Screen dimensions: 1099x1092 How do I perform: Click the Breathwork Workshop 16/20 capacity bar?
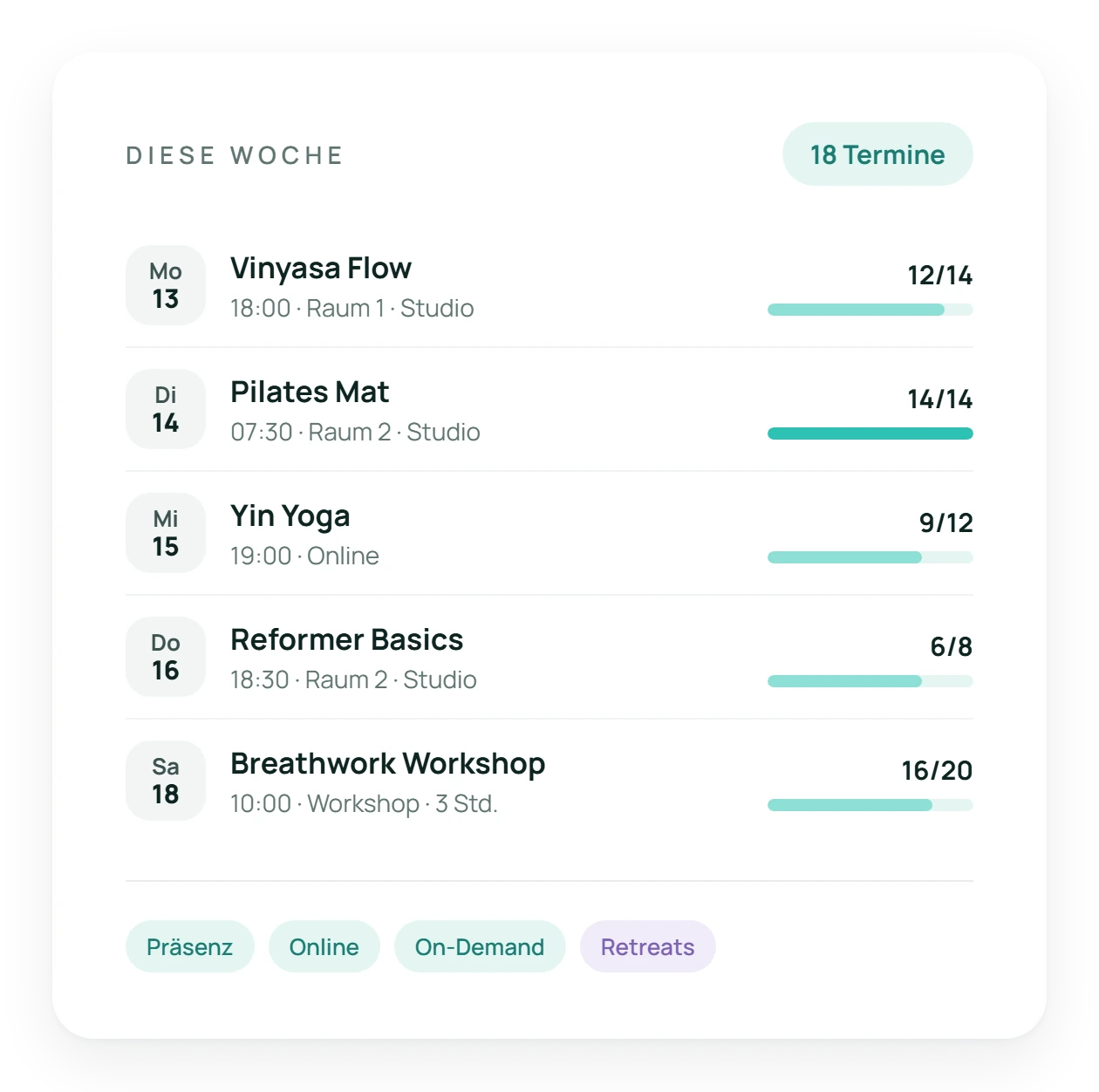point(870,805)
